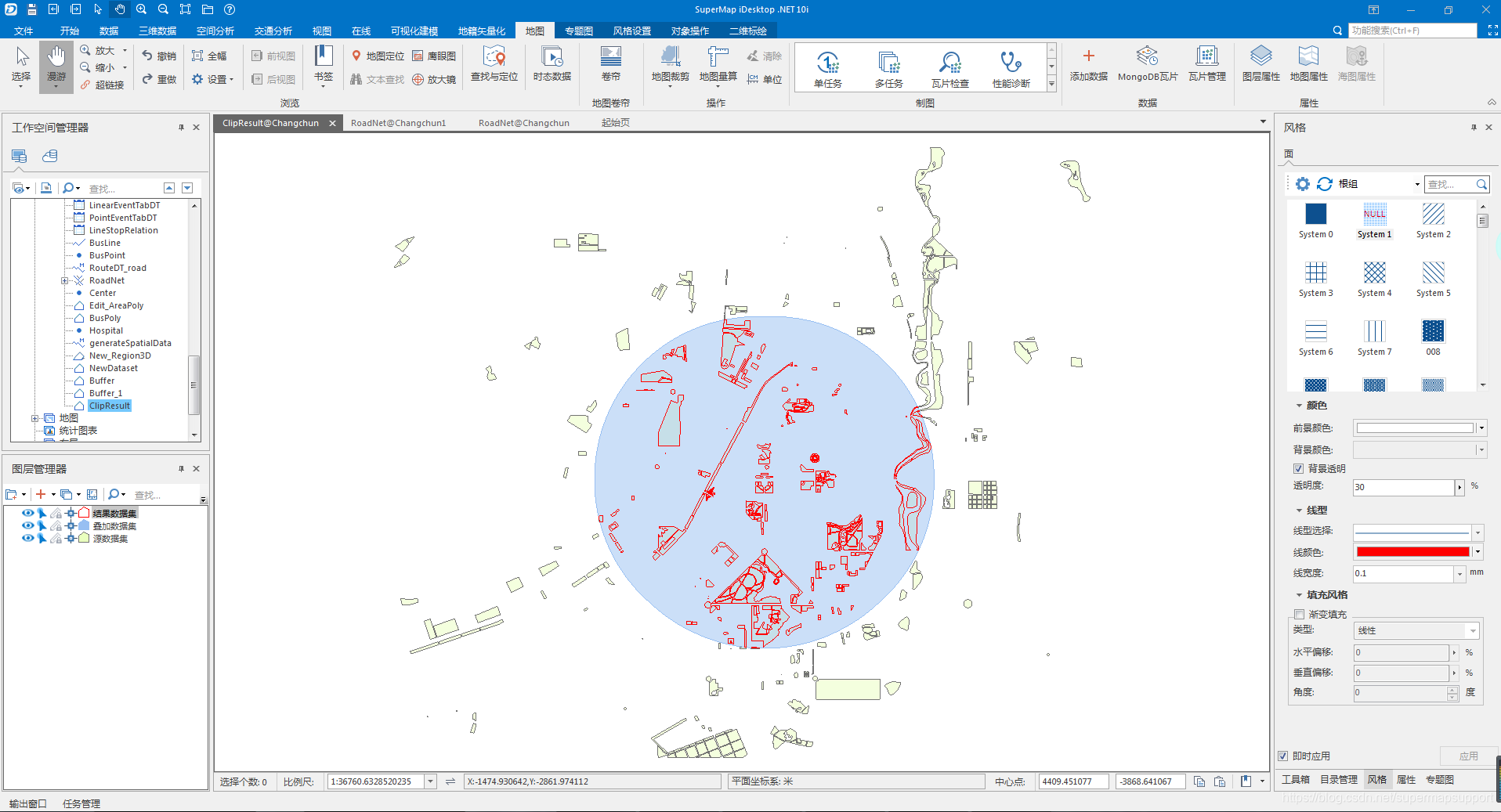Click 添加数据 plus icon
This screenshot has width=1501, height=812.
(1089, 56)
